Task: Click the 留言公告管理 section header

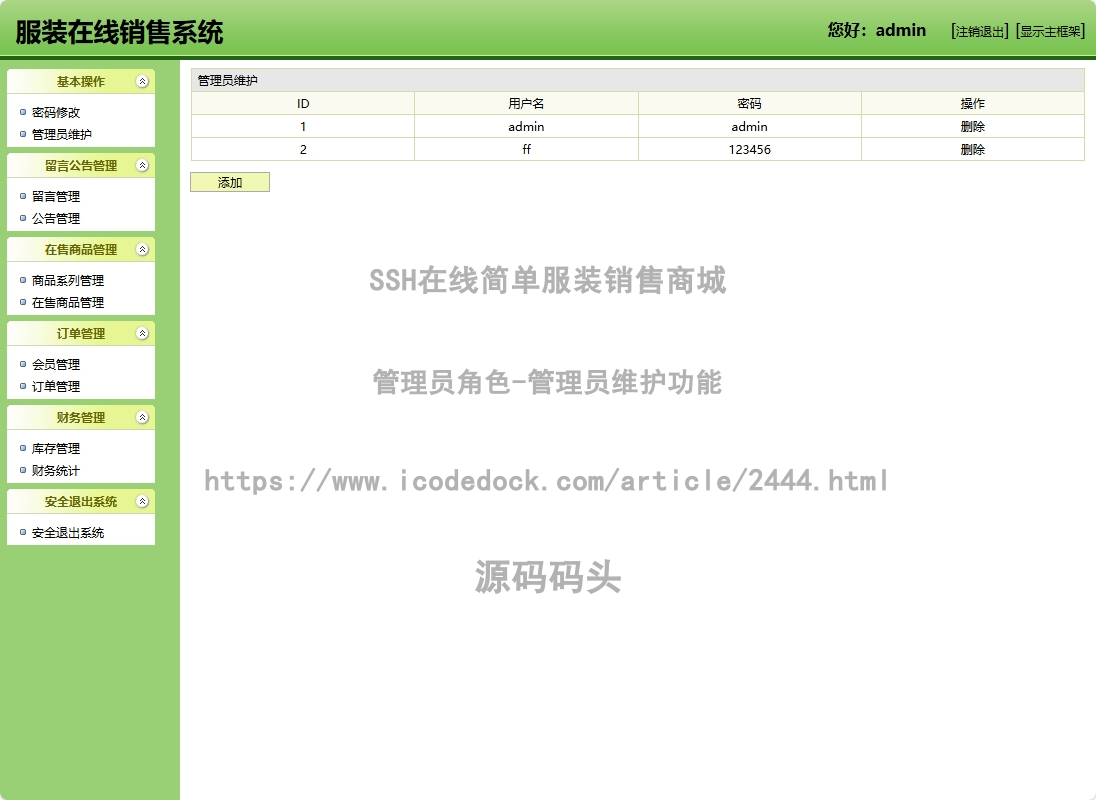Action: click(81, 166)
